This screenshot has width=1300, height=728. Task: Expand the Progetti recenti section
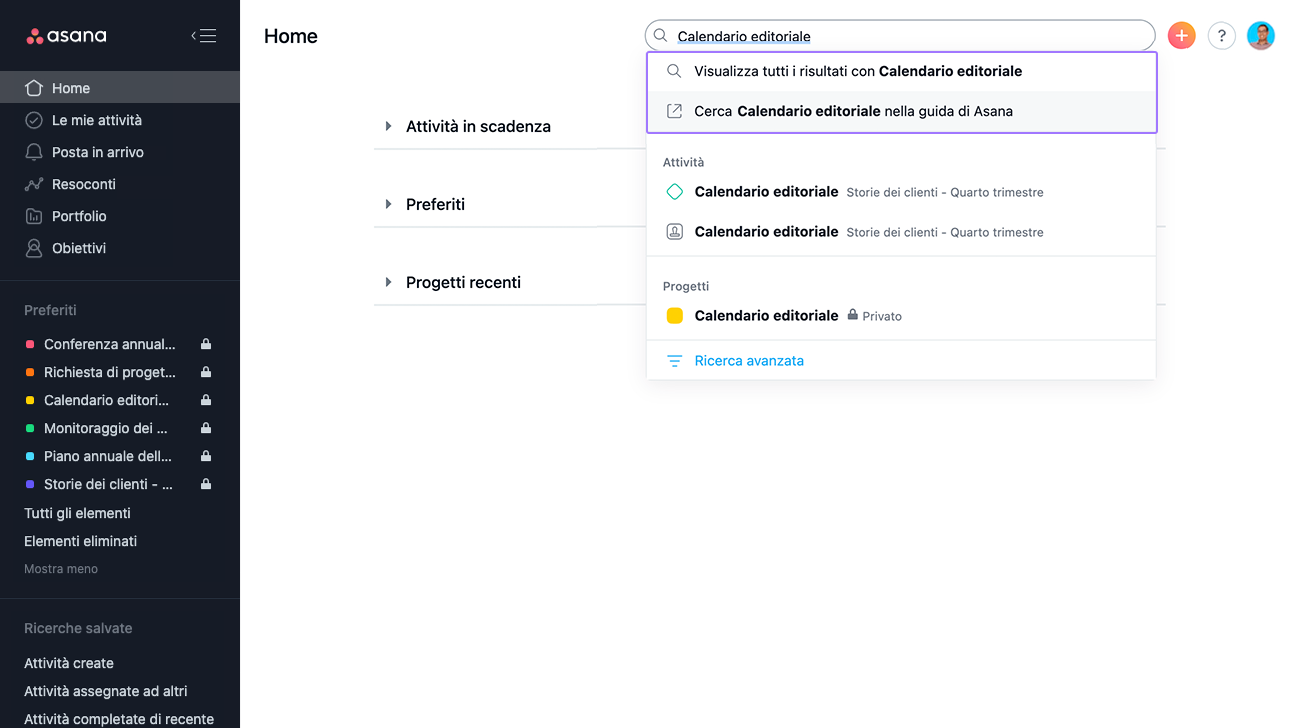pos(388,282)
